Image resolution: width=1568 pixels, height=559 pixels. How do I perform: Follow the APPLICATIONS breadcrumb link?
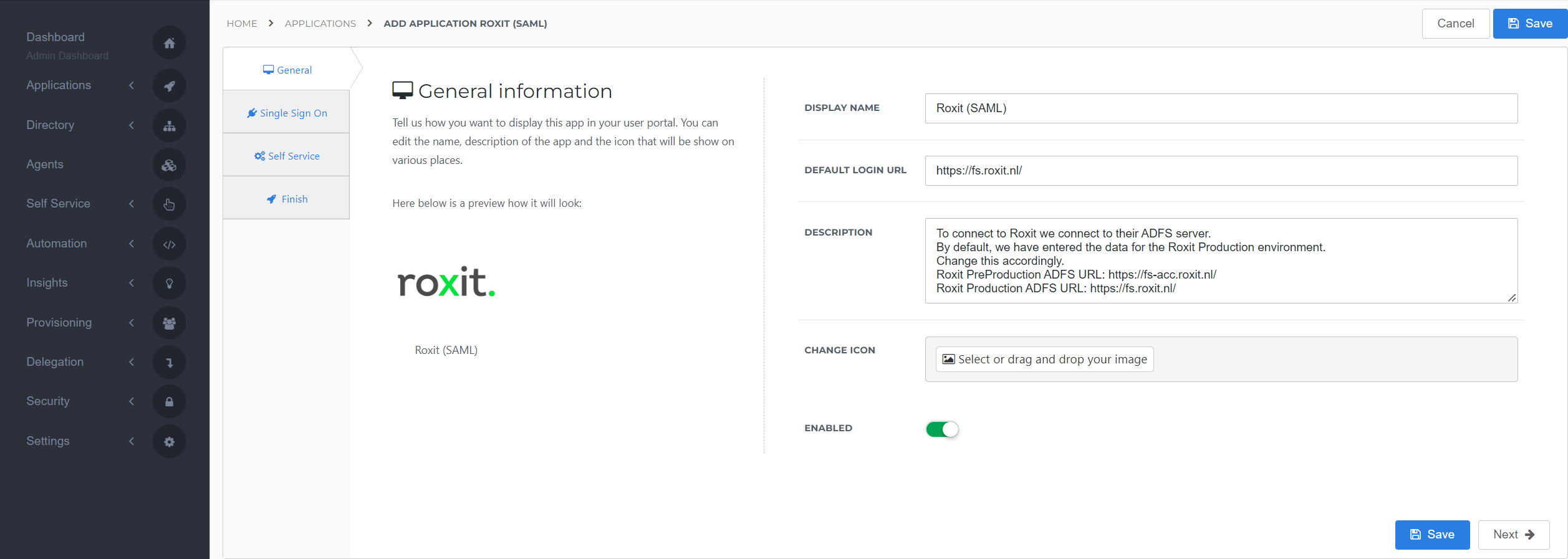(x=320, y=24)
